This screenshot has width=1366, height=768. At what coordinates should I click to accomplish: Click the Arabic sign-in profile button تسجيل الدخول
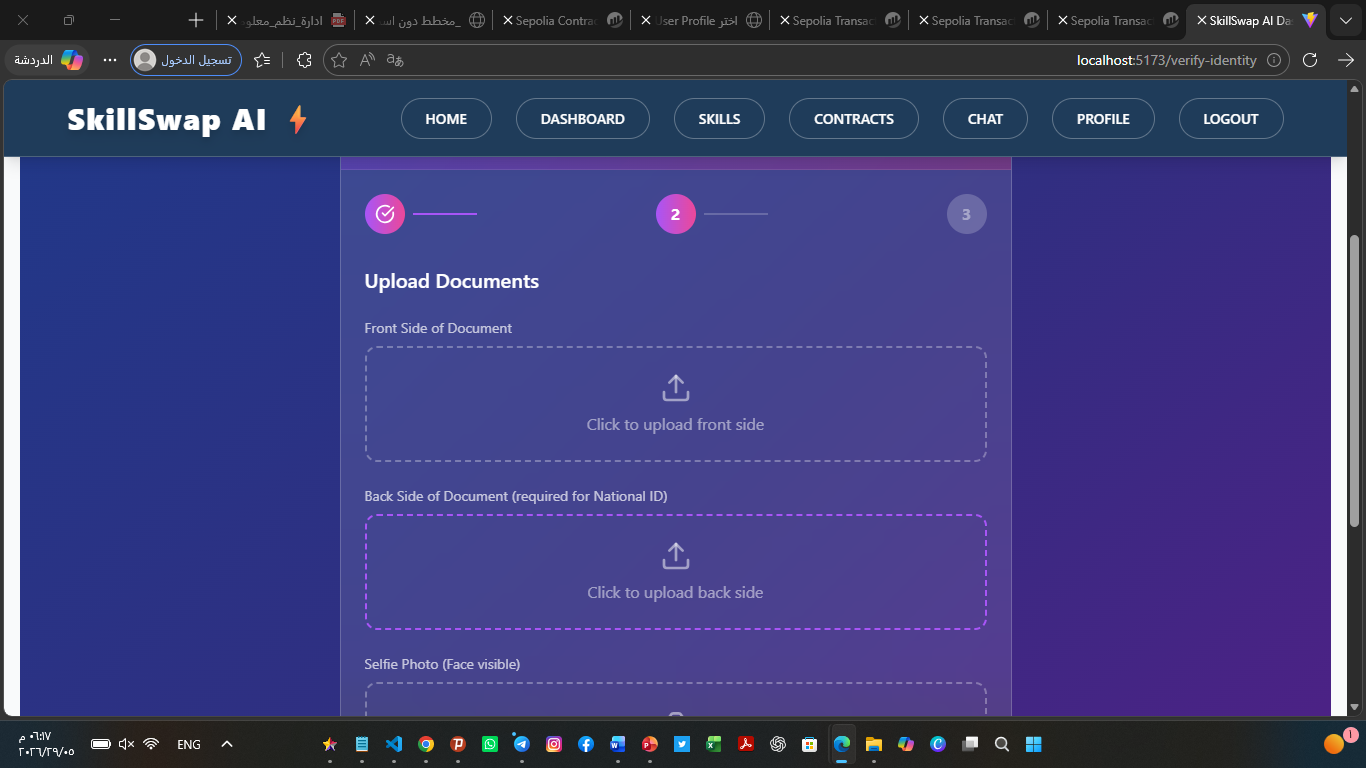186,60
